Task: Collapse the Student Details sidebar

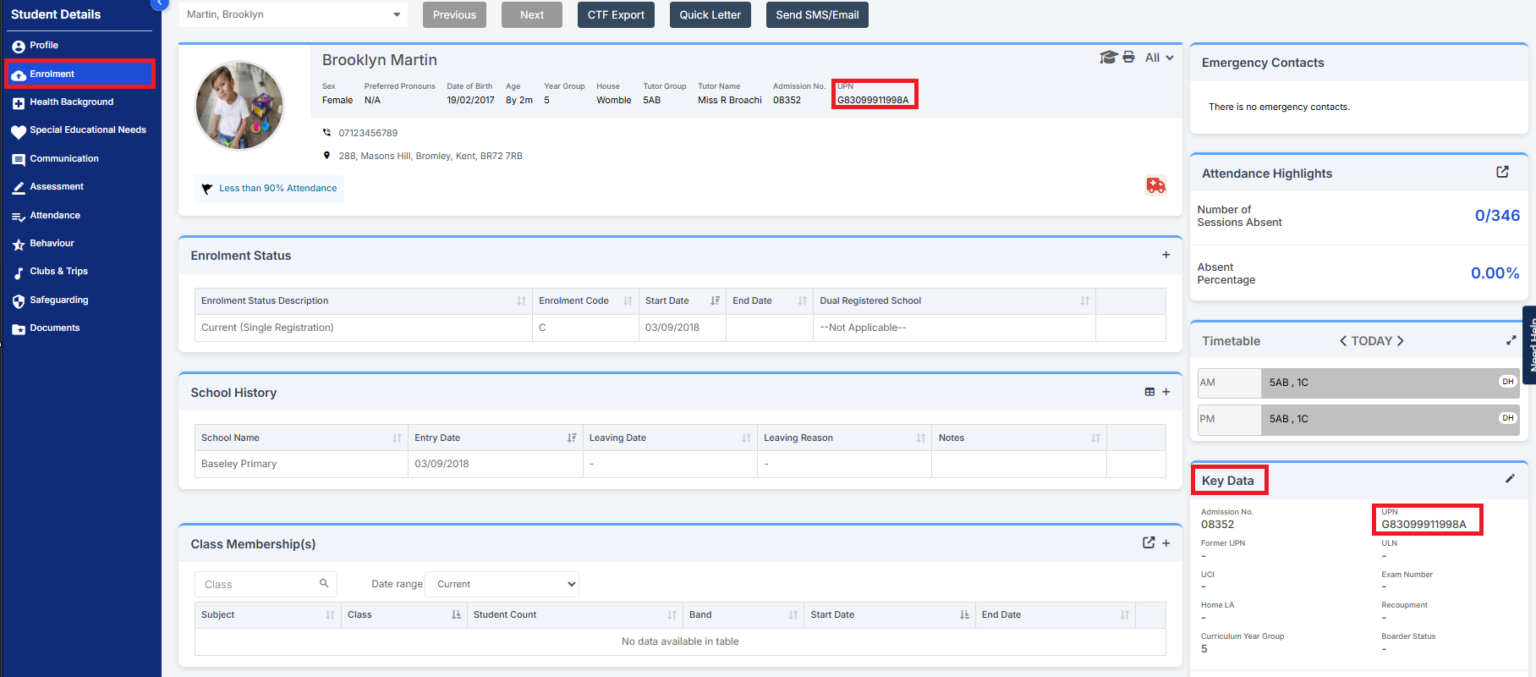Action: [158, 4]
